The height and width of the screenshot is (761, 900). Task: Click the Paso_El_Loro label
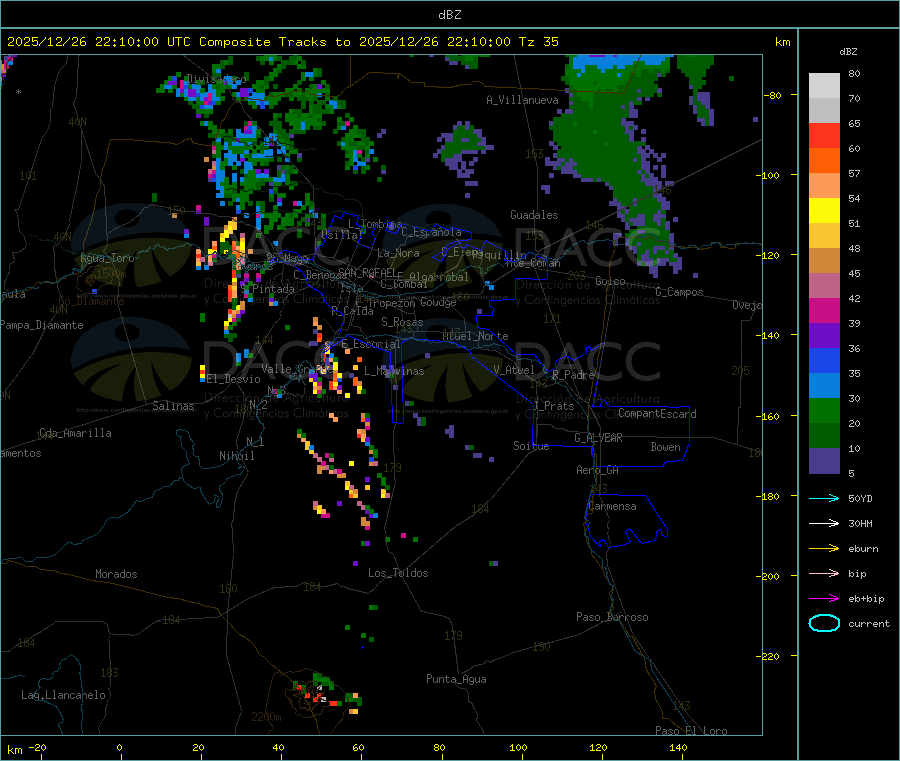click(x=691, y=731)
